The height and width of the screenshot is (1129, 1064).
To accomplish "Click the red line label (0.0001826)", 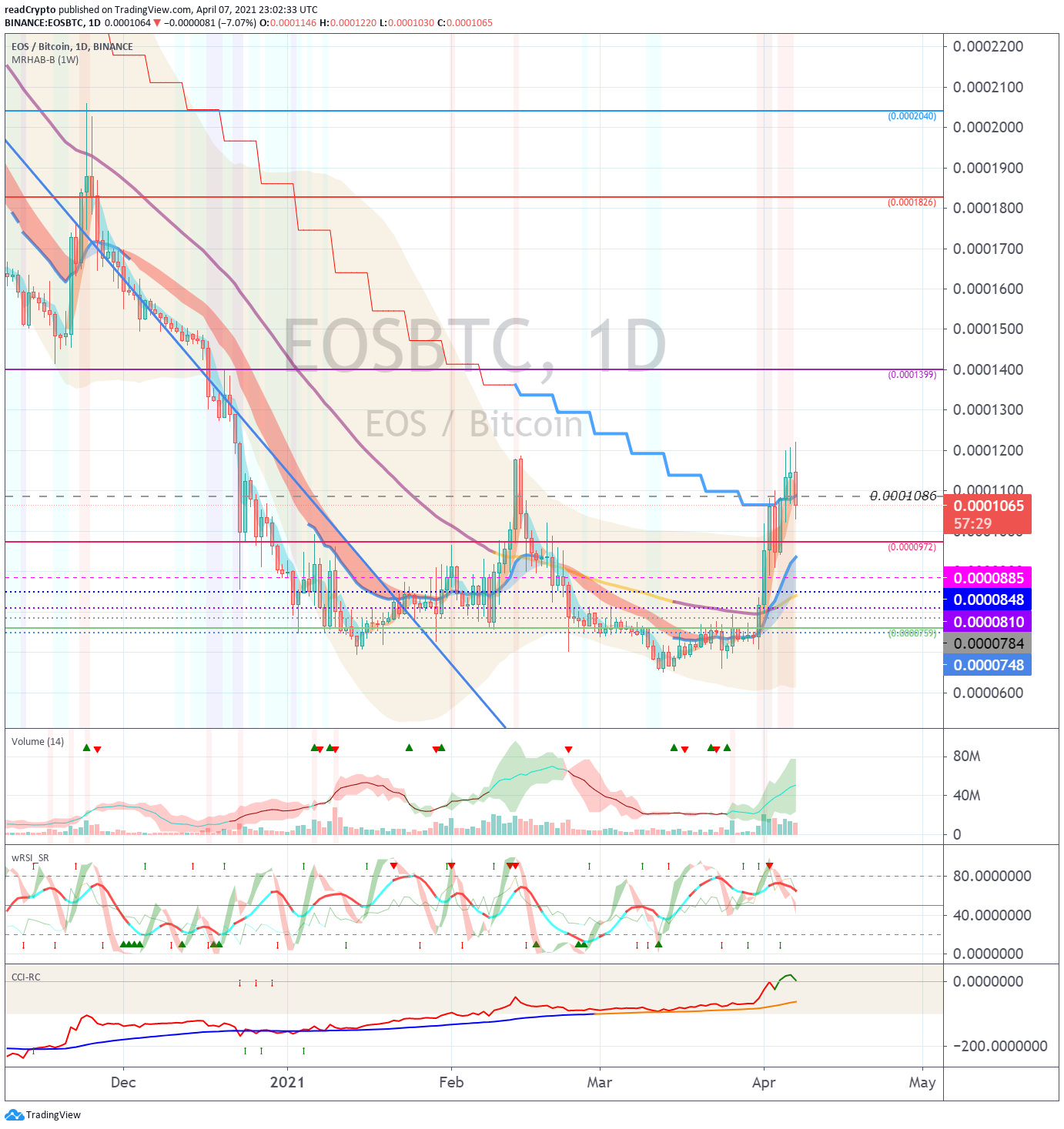I will (x=912, y=202).
